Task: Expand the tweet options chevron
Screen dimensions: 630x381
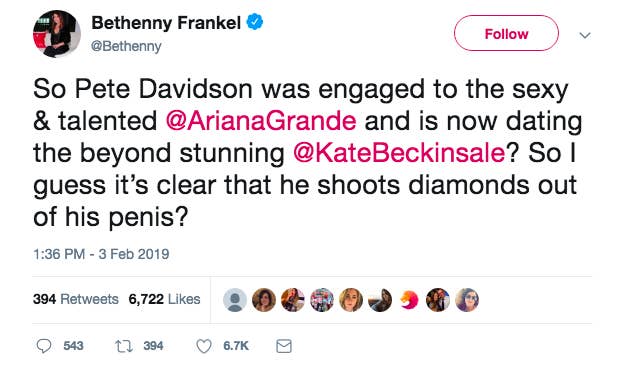Action: coord(585,35)
